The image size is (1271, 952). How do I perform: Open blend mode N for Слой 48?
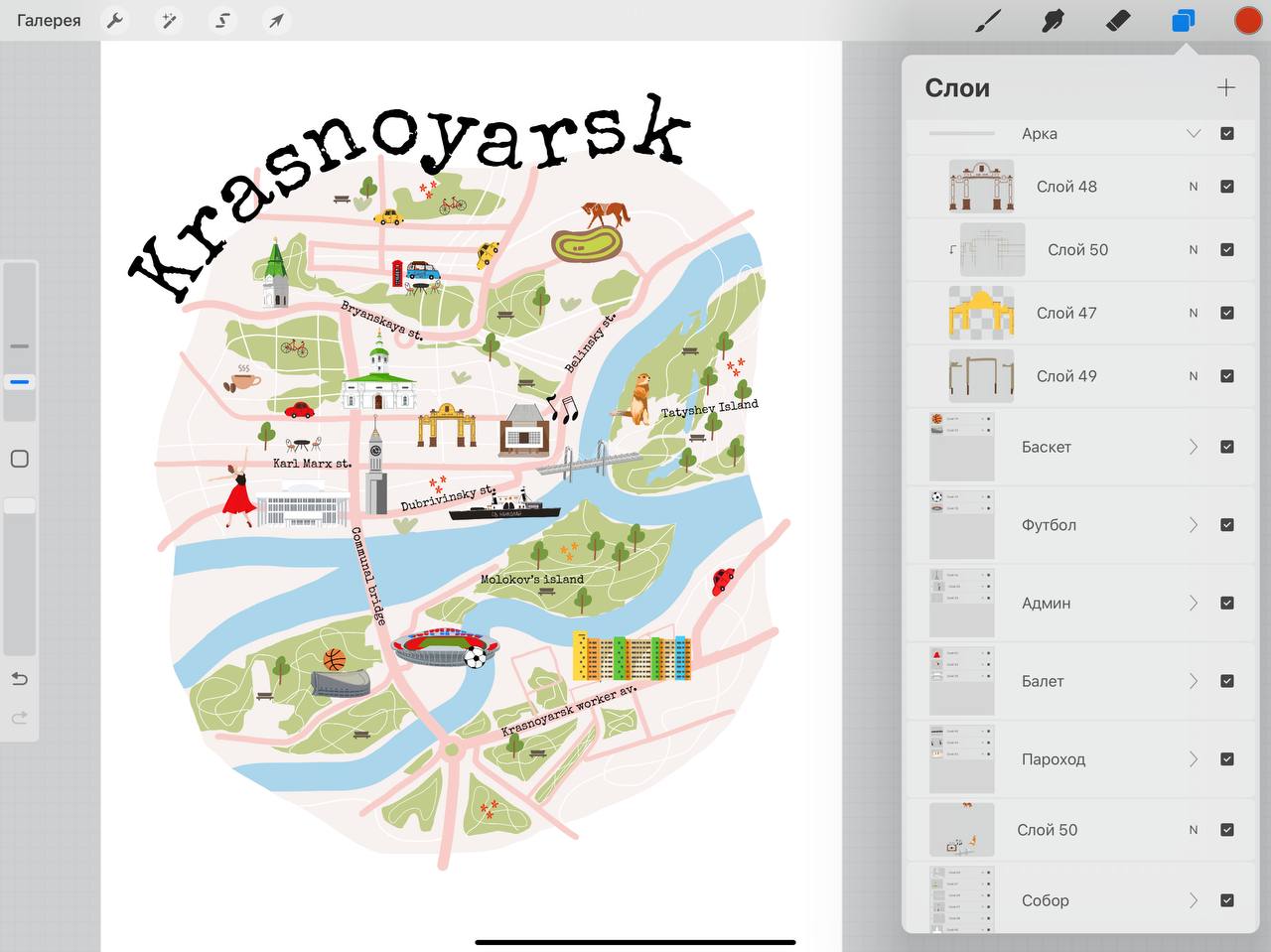pyautogui.click(x=1194, y=187)
